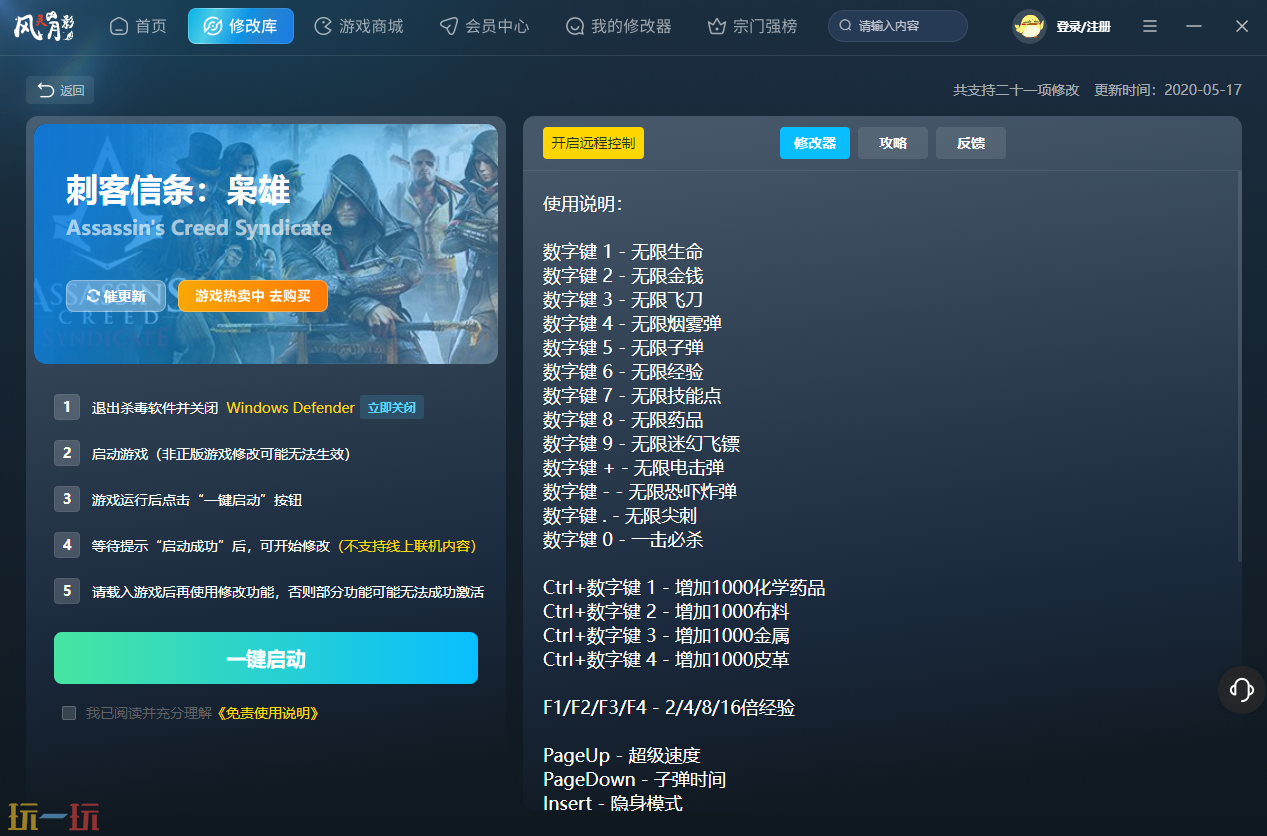Open the 反馈 feedback tab
The width and height of the screenshot is (1267, 836).
(971, 143)
